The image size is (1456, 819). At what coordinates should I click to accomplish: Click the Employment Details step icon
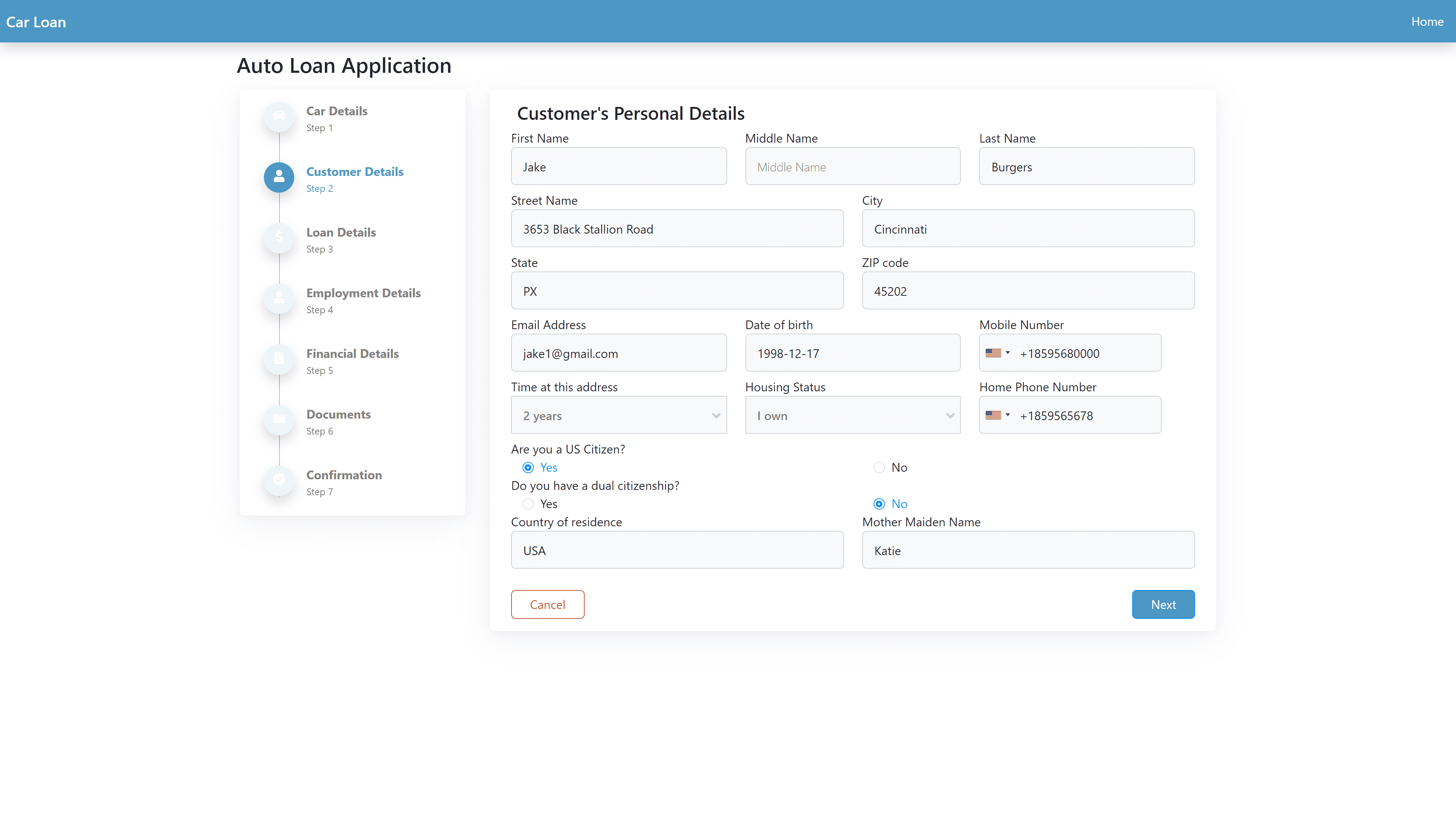pos(279,298)
